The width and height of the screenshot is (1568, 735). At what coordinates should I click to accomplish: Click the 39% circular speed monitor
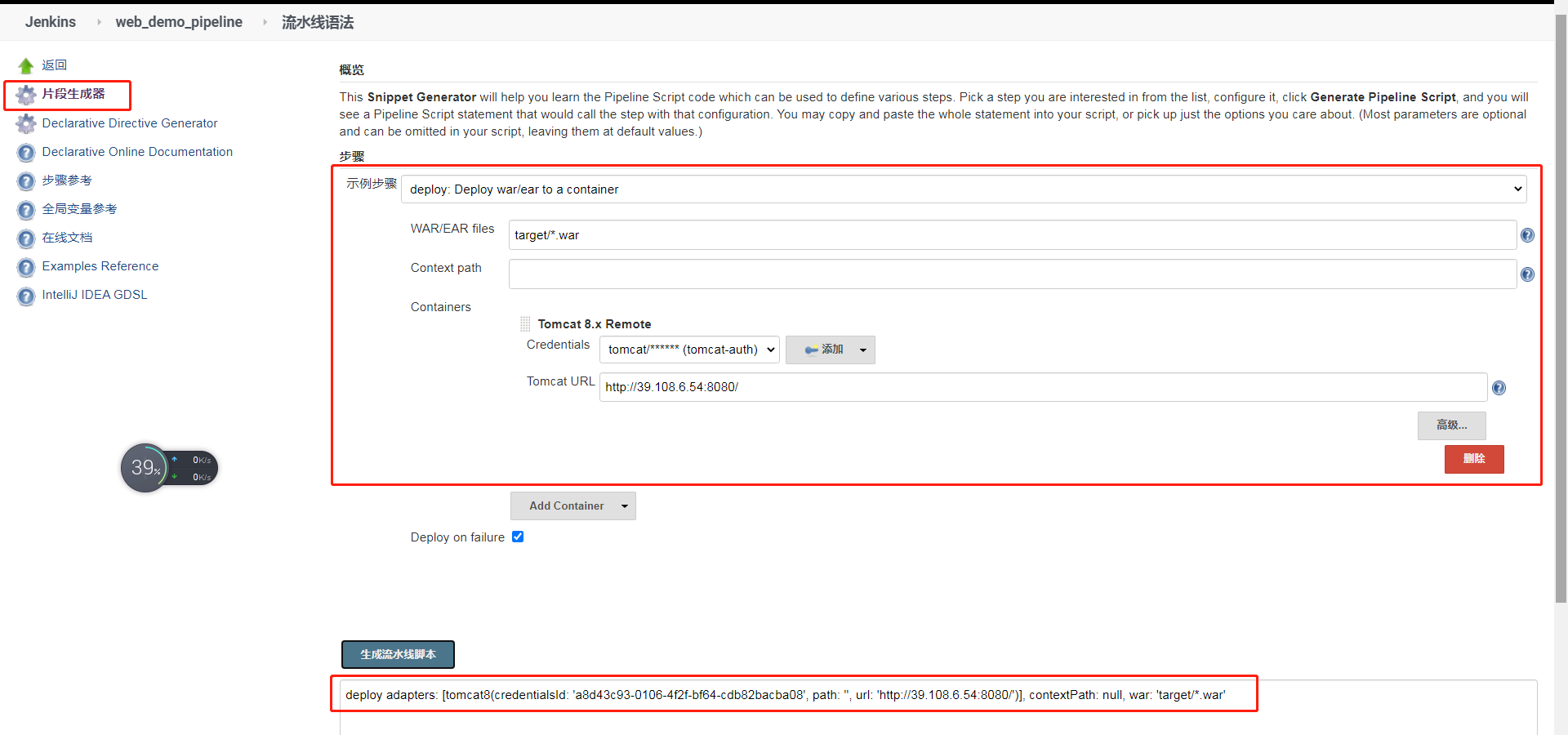pyautogui.click(x=145, y=467)
